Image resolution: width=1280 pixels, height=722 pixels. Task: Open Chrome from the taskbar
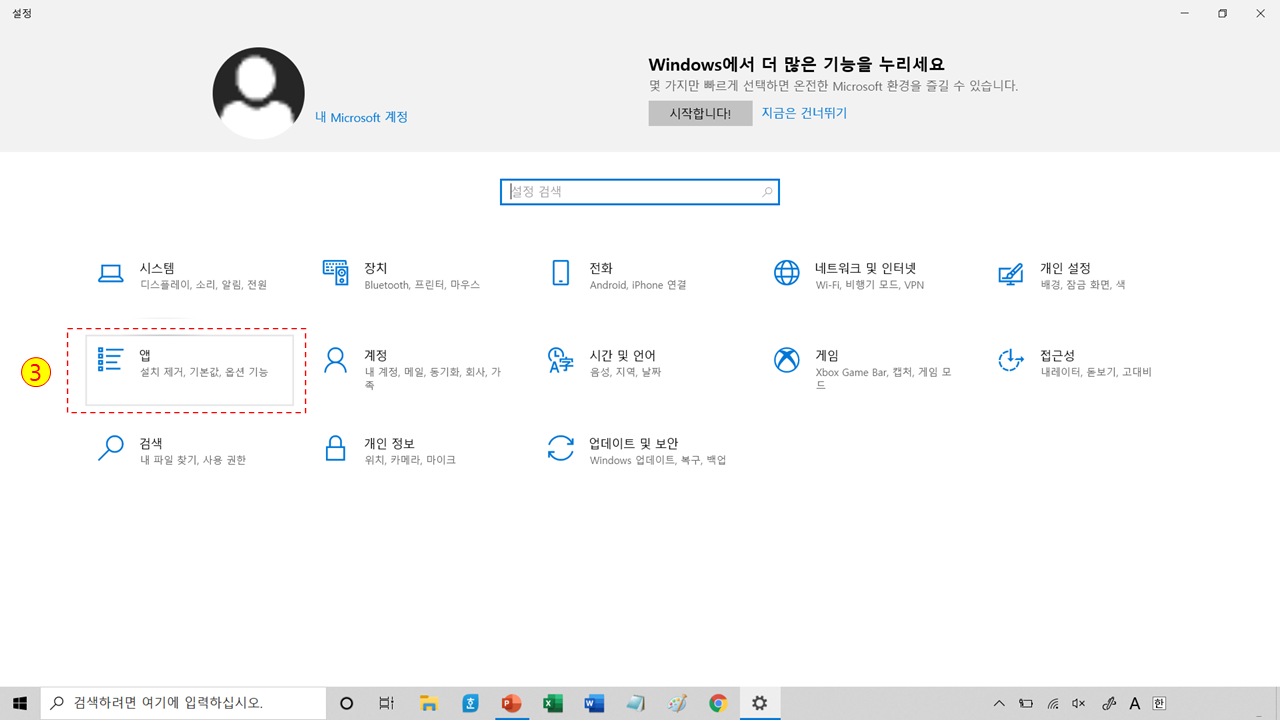click(x=719, y=703)
